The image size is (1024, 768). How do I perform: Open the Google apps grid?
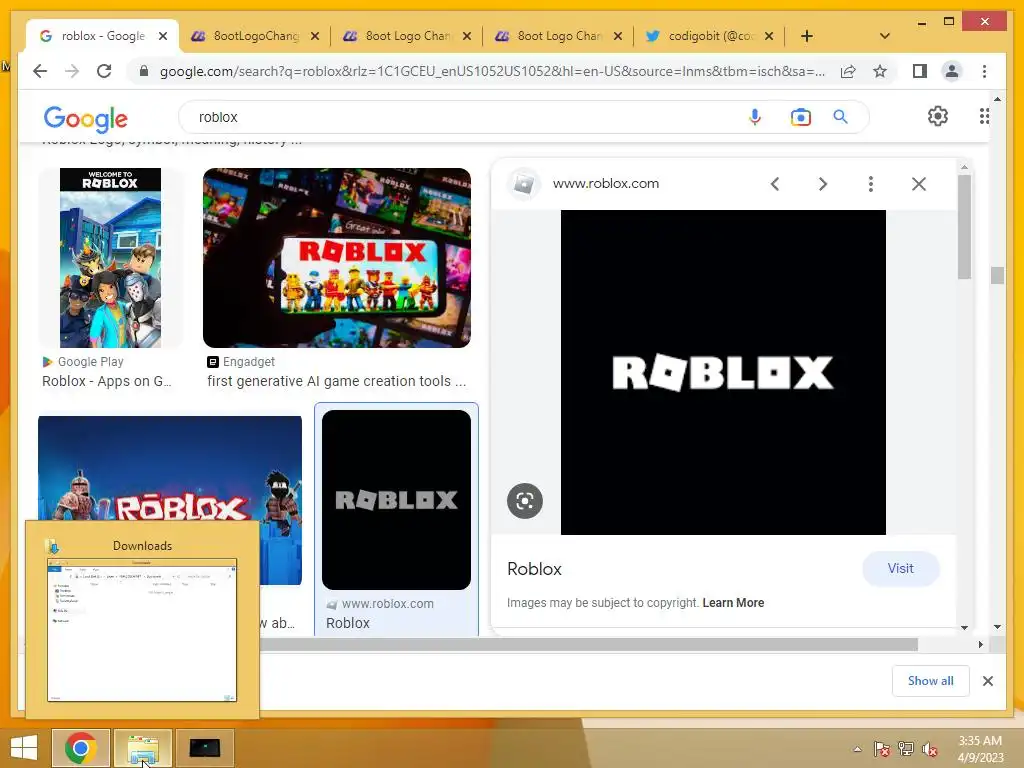pos(984,116)
